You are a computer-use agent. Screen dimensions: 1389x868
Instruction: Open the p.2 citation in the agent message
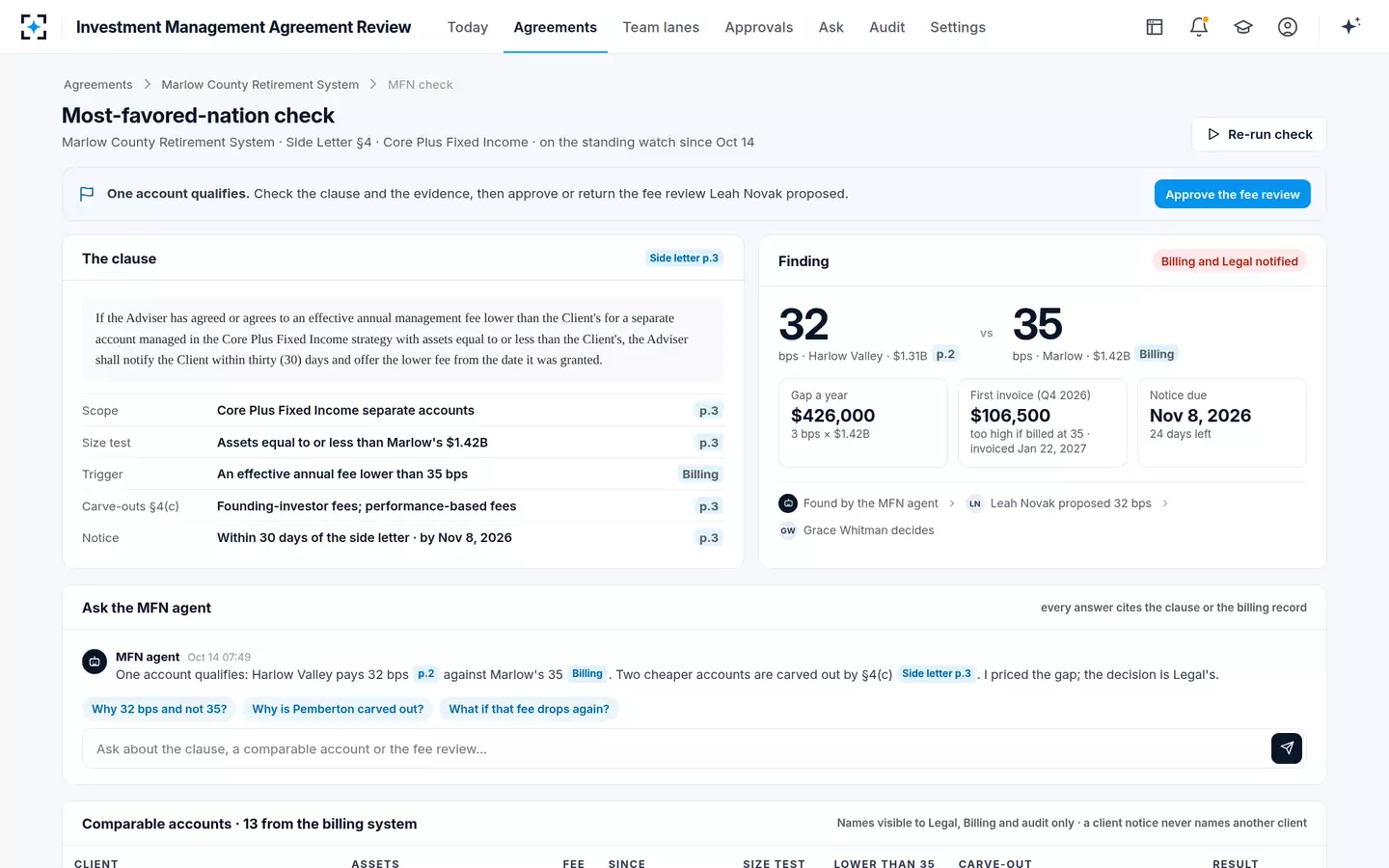point(426,674)
